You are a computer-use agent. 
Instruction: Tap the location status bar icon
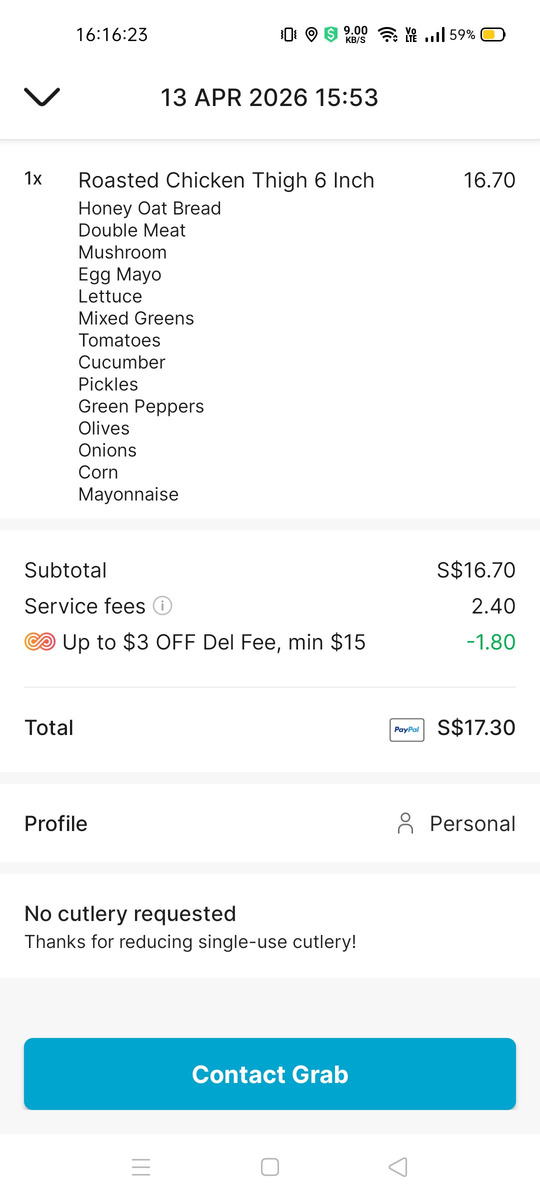pos(311,34)
